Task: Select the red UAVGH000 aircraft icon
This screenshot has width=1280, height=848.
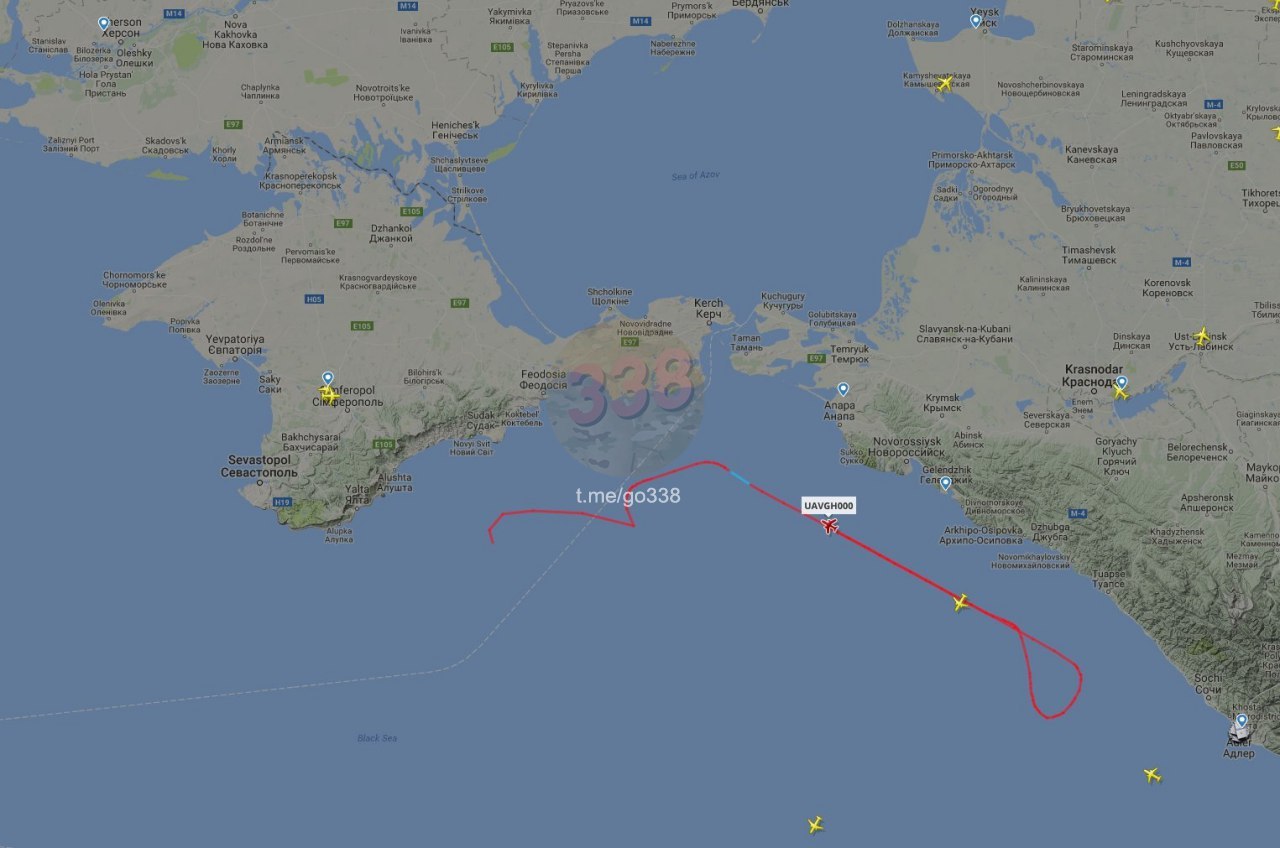Action: pyautogui.click(x=829, y=525)
